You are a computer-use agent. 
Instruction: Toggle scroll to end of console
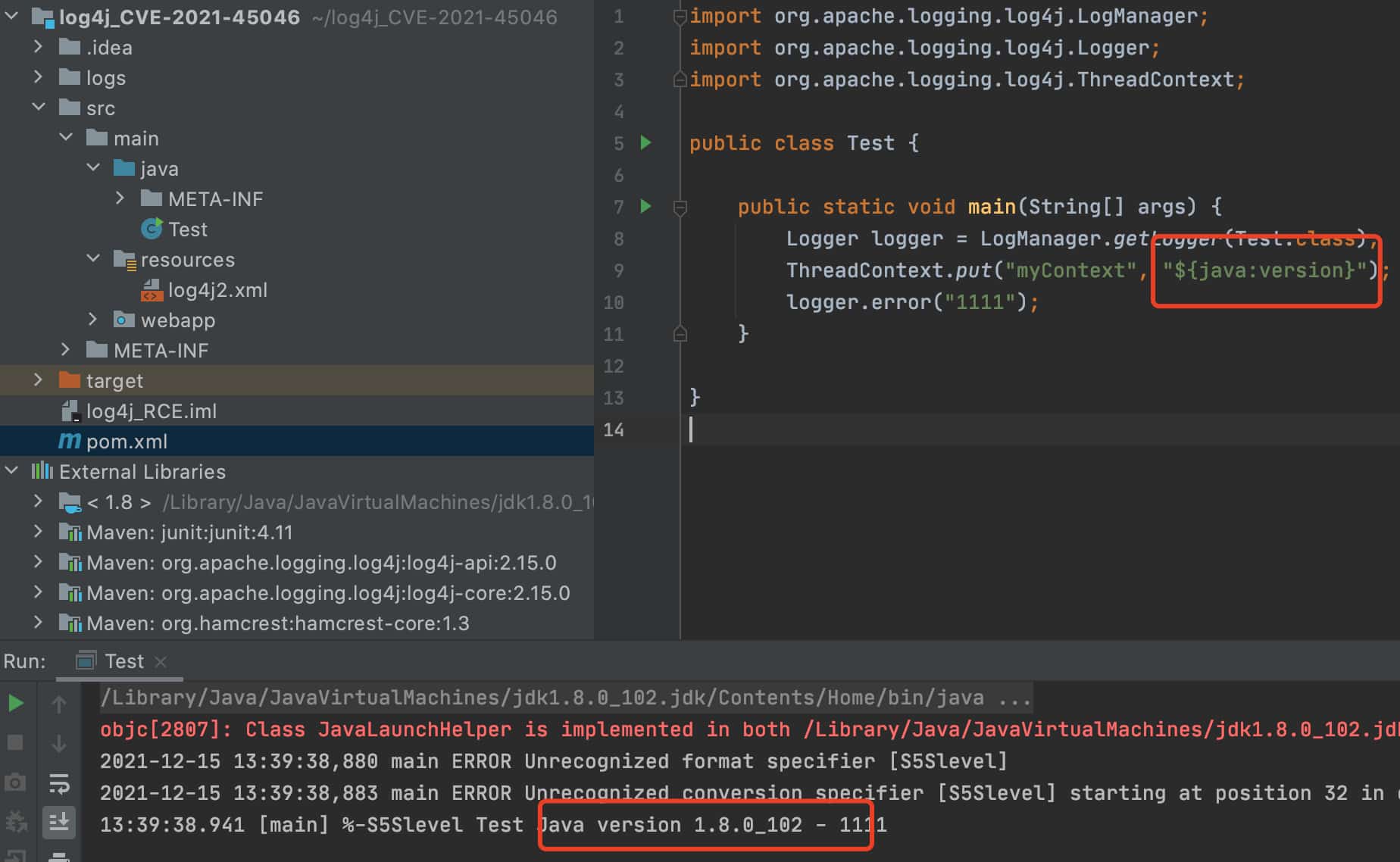click(x=59, y=822)
